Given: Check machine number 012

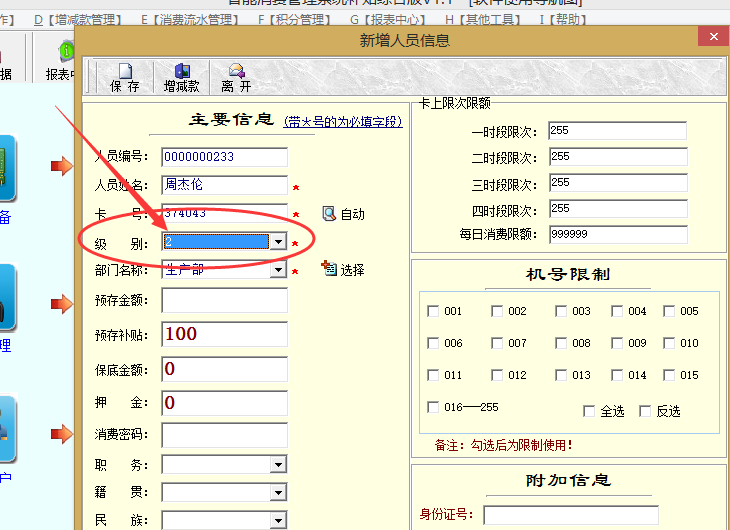Looking at the screenshot, I should (x=497, y=375).
